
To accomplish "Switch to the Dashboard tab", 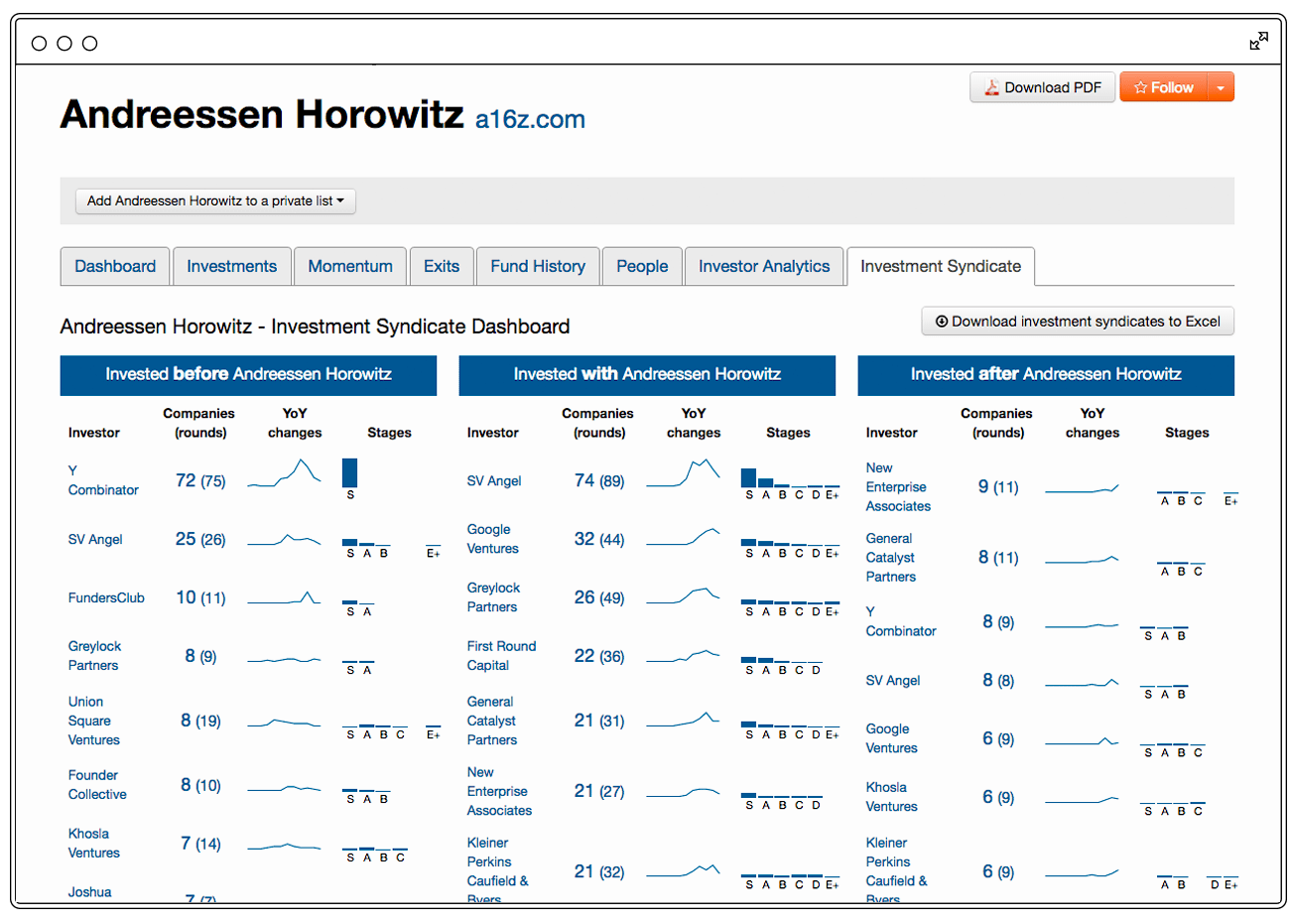I will coord(115,266).
